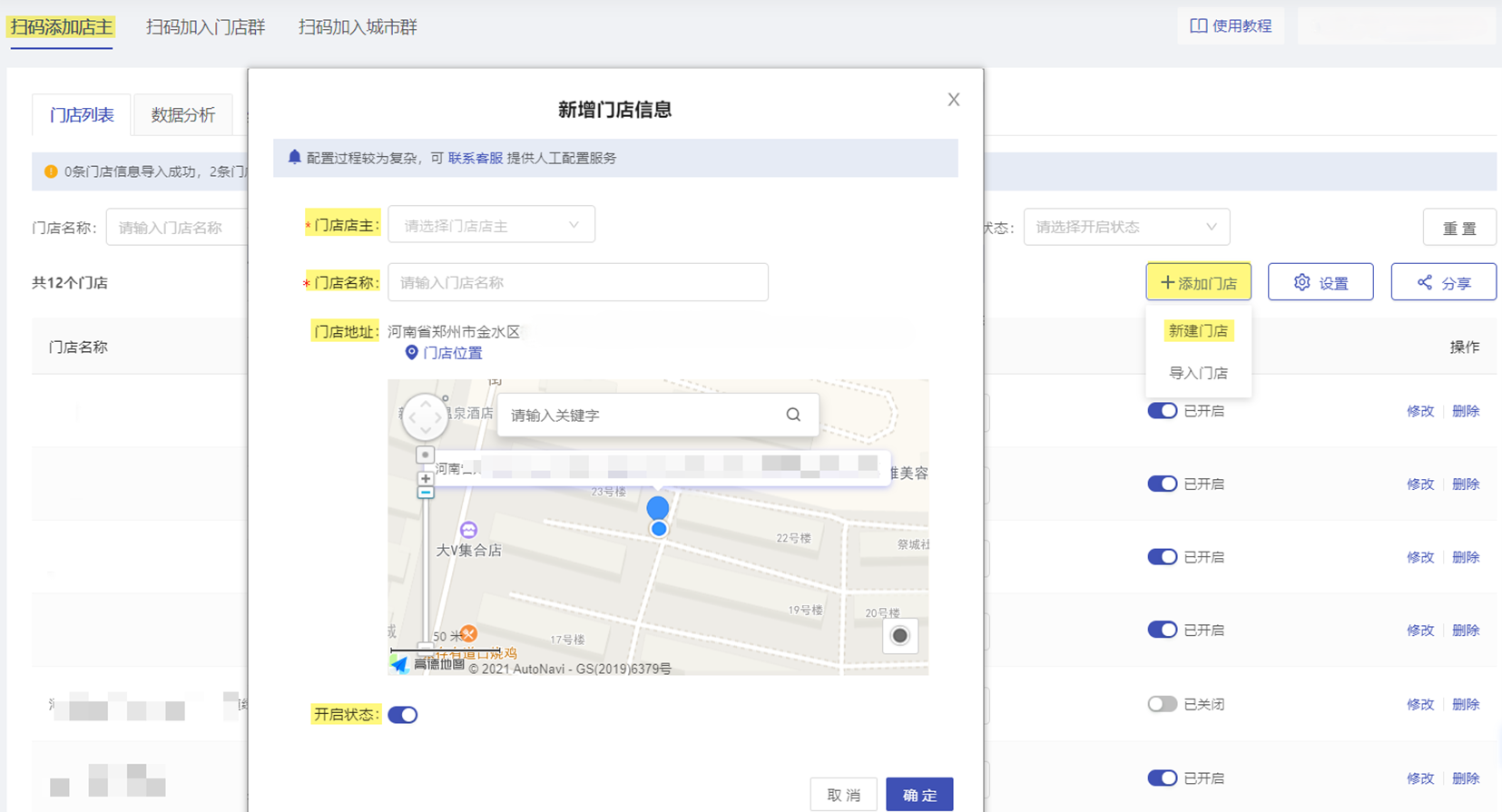Click the reset-view dot above map zoom slider
This screenshot has width=1502, height=812.
point(425,455)
